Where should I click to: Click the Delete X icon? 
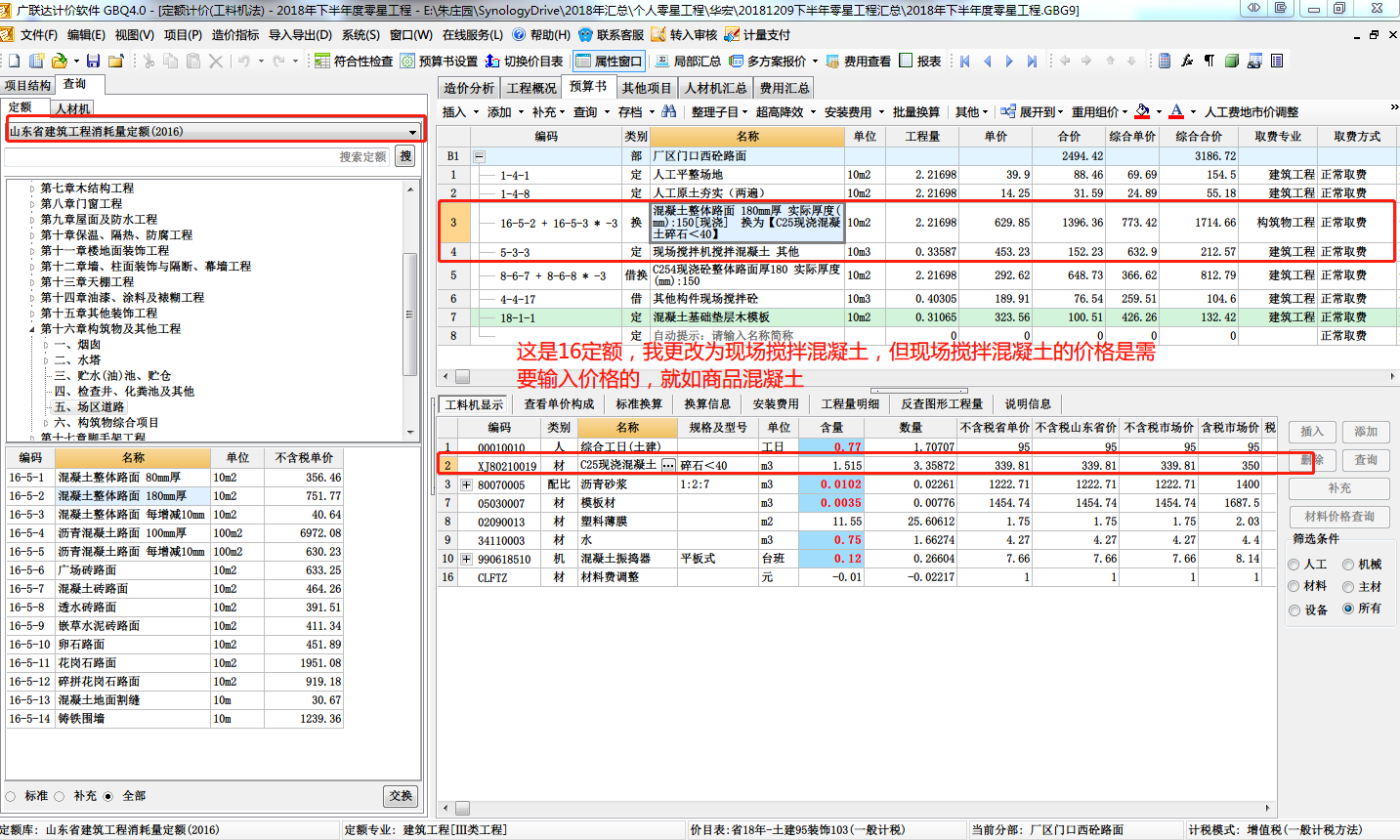tap(216, 61)
